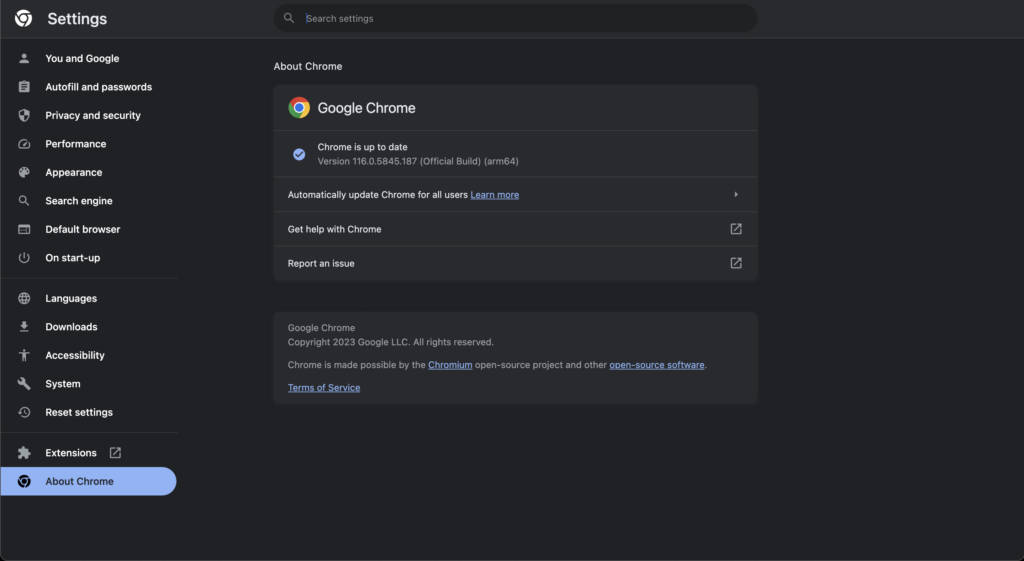This screenshot has width=1024, height=561.
Task: Click the shield icon for Privacy and security
Action: coord(24,115)
